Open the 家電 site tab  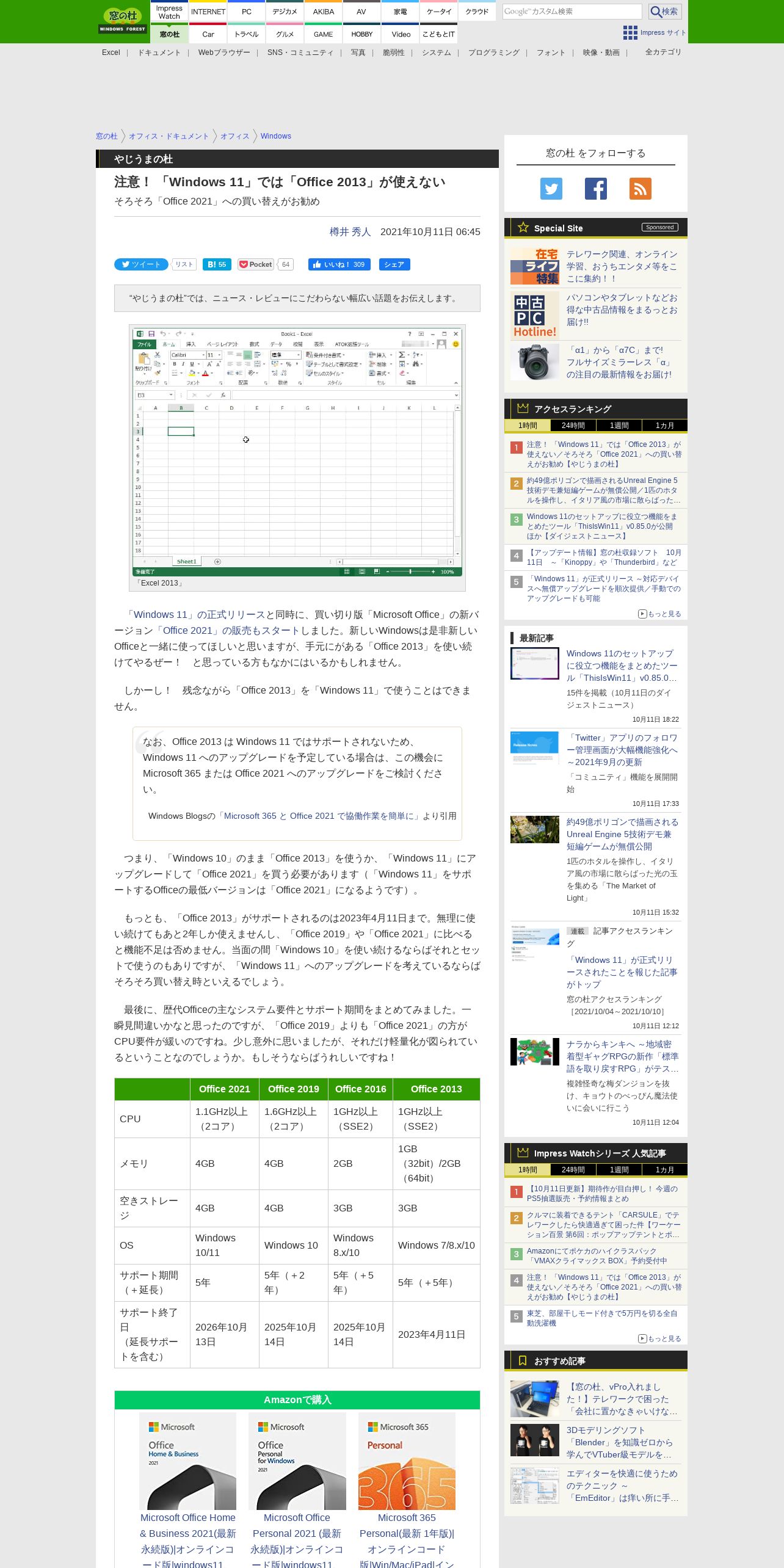click(401, 12)
